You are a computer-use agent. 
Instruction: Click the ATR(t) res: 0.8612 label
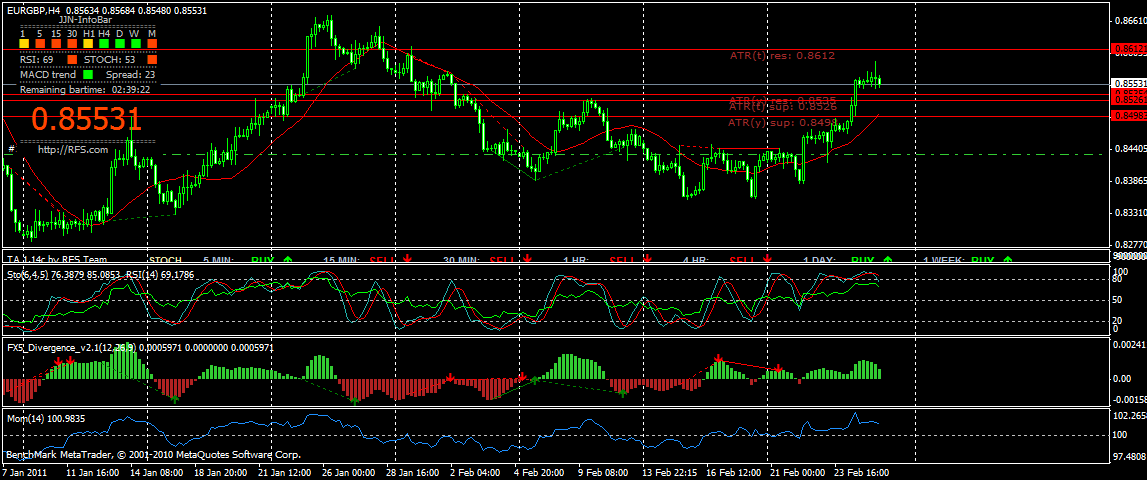coord(782,55)
